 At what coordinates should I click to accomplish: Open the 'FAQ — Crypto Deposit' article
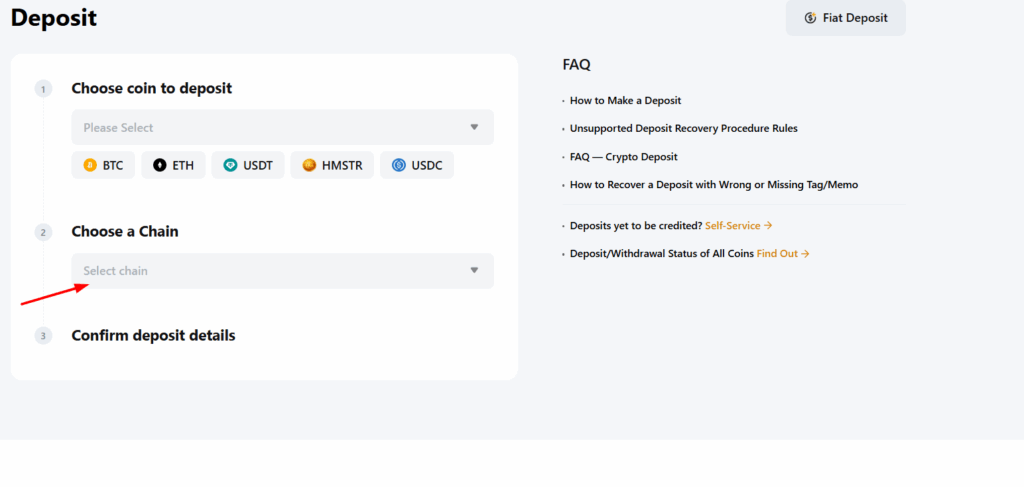623,157
